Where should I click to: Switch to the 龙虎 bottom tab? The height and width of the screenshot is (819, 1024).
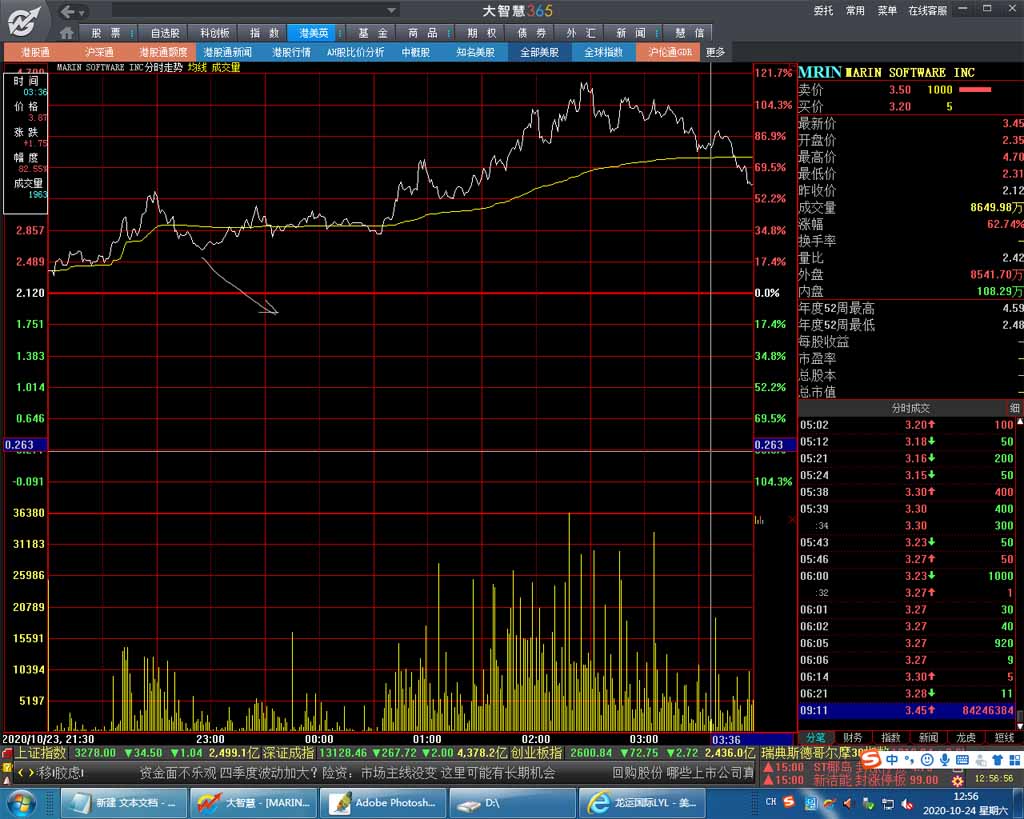click(x=966, y=737)
